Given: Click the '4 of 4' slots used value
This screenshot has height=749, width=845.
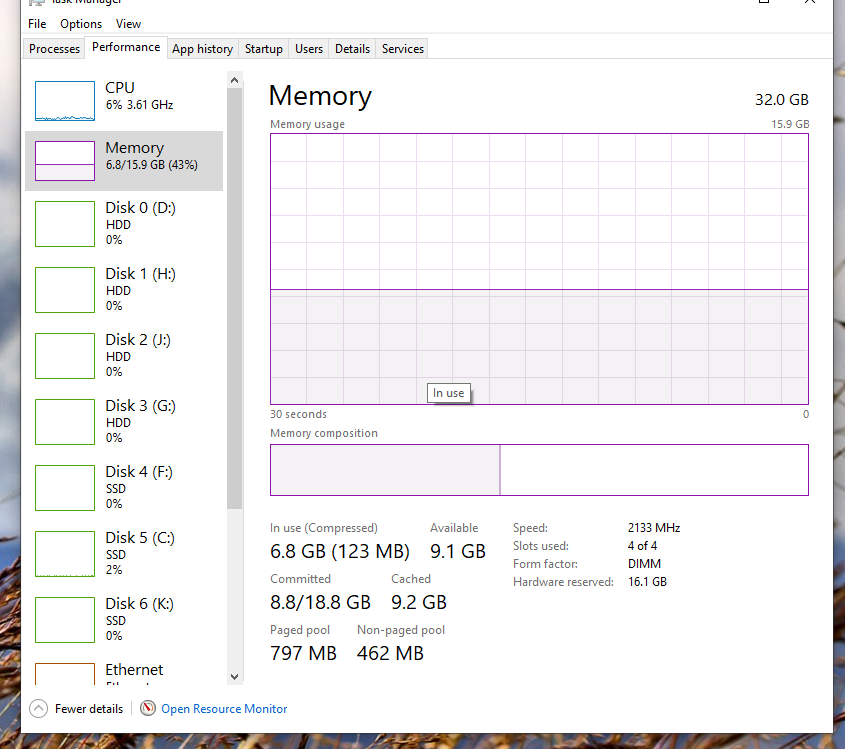Looking at the screenshot, I should (642, 546).
